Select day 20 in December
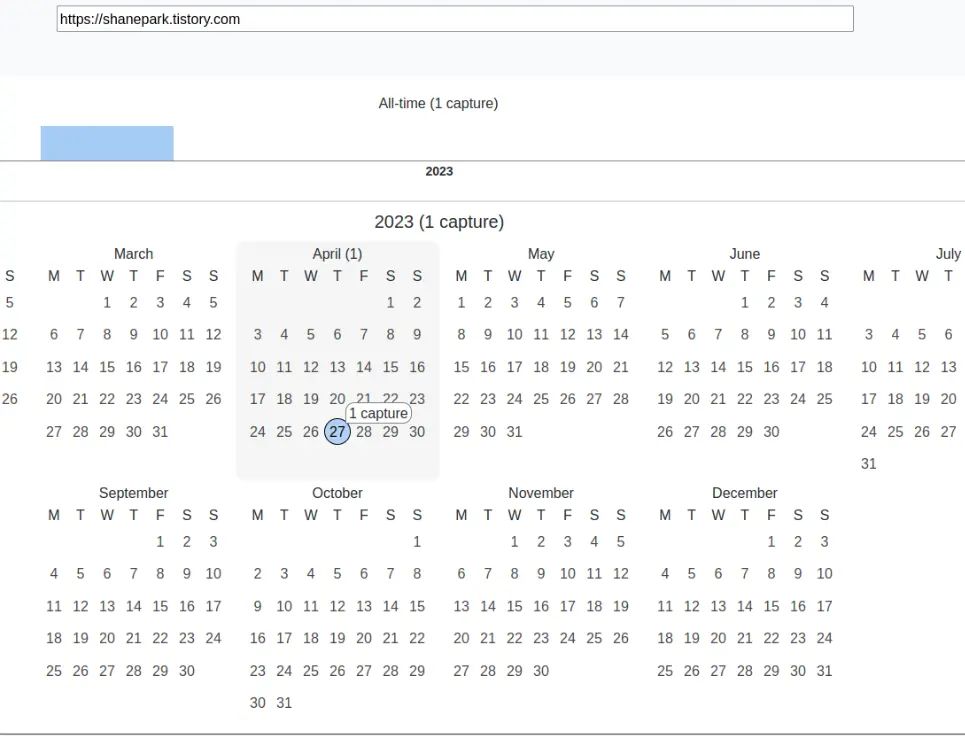Viewport: 965px width, 755px height. click(x=718, y=639)
